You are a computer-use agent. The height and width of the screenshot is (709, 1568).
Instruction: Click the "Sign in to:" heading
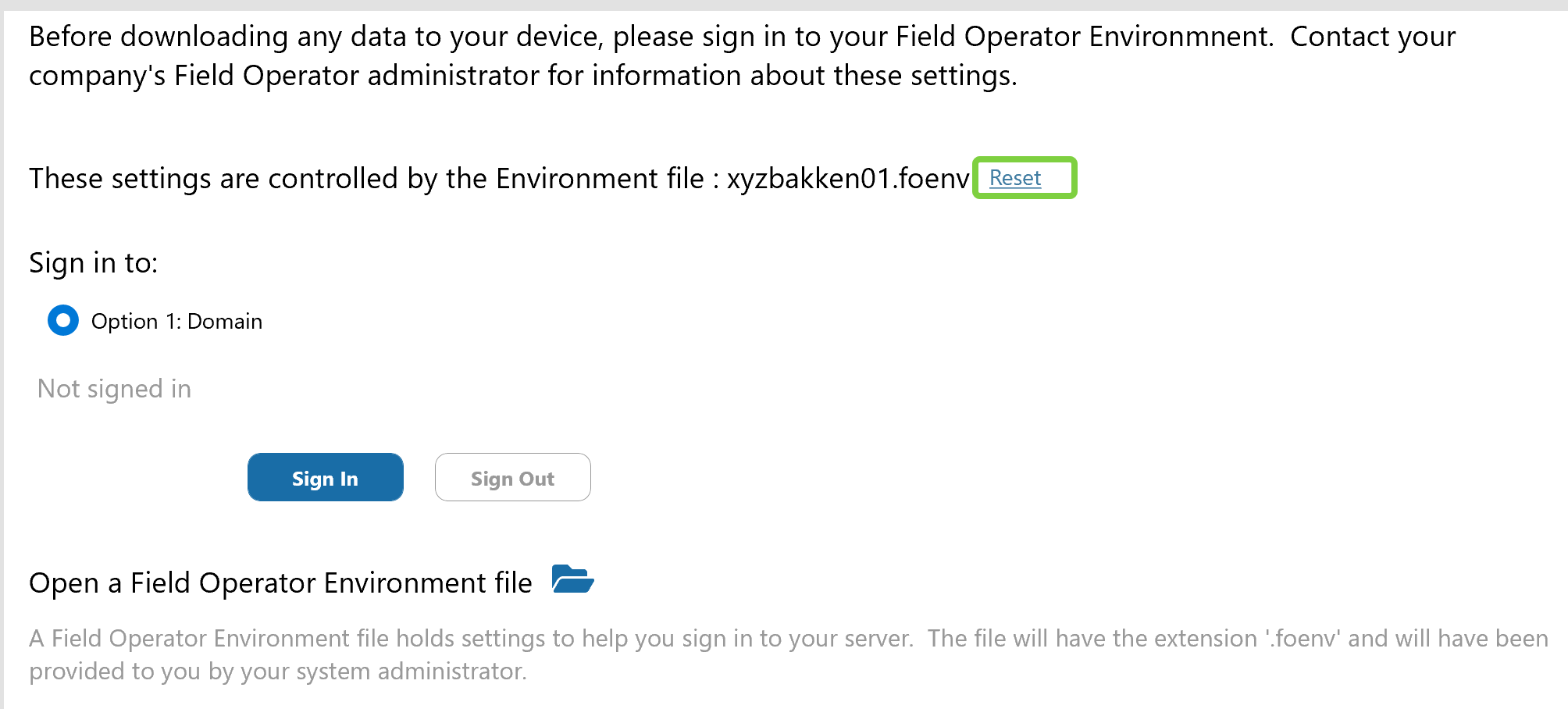(x=93, y=263)
